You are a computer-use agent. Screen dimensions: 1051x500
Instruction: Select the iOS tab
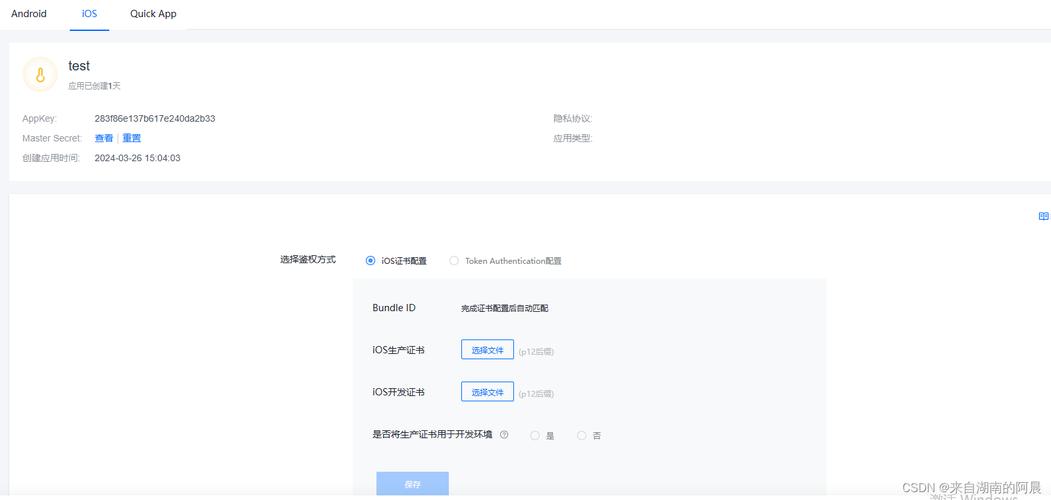coord(89,13)
